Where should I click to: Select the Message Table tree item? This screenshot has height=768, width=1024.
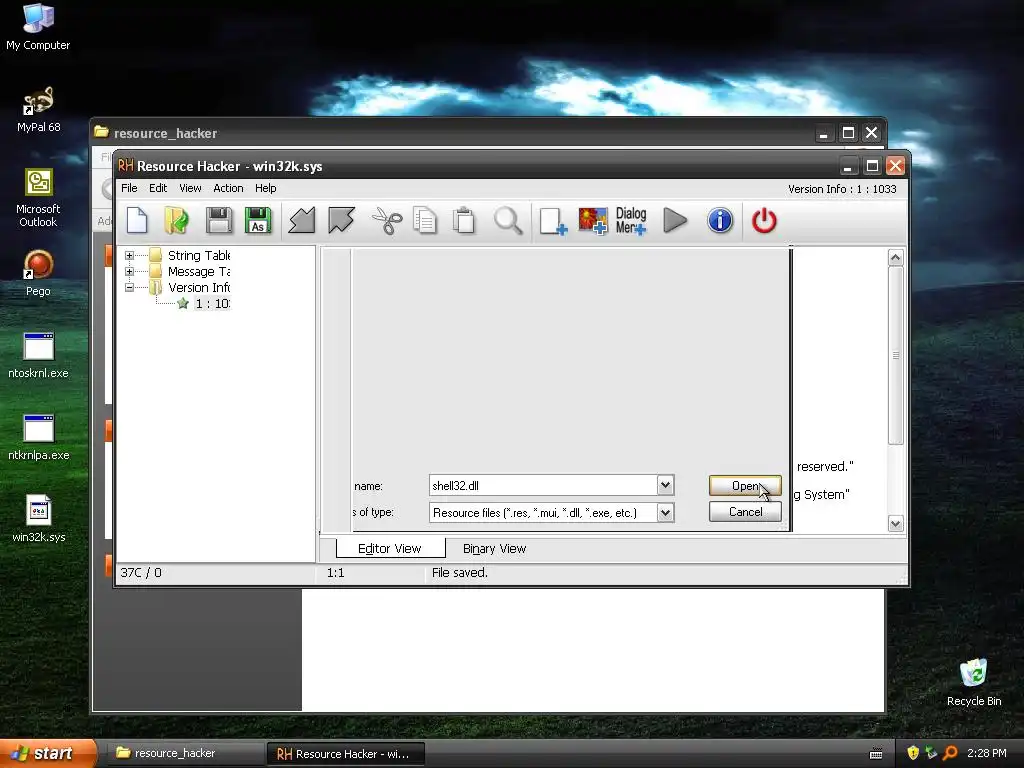[x=199, y=271]
